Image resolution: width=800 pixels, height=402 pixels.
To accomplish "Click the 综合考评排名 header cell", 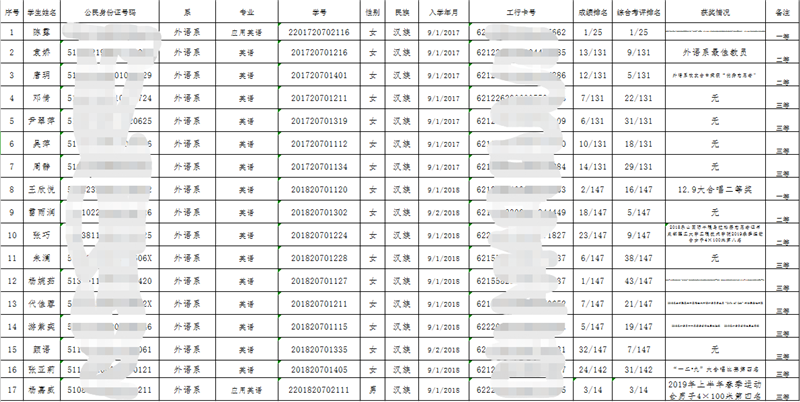I will [639, 12].
